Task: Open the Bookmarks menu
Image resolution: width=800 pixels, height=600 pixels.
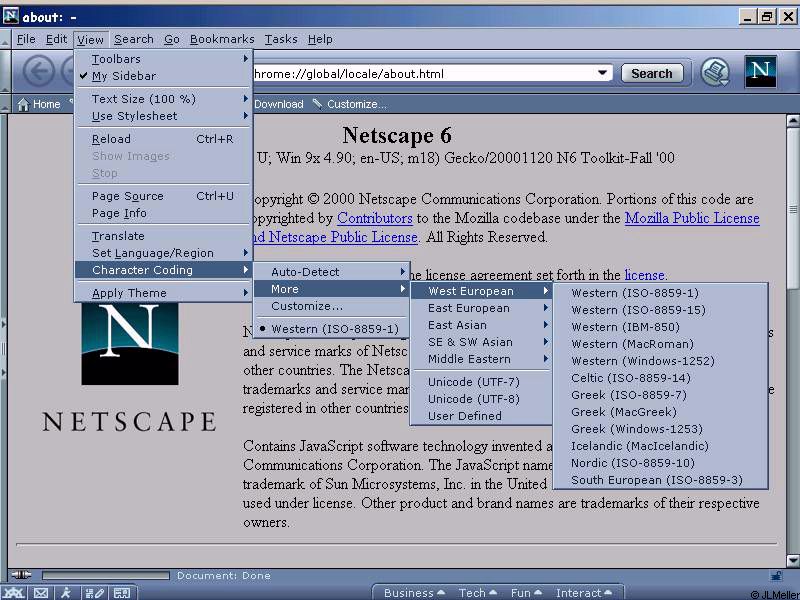Action: 222,39
